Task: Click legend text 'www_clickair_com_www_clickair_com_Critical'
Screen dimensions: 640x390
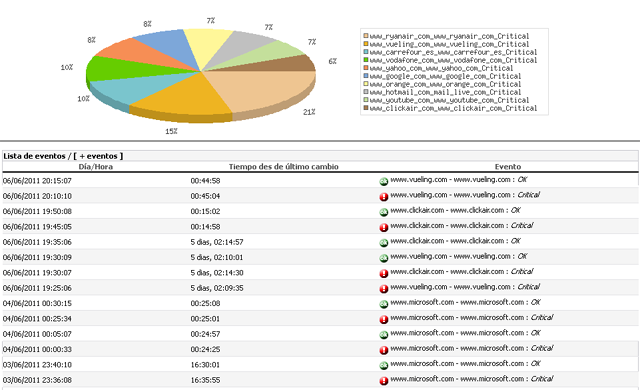Action: tap(453, 108)
